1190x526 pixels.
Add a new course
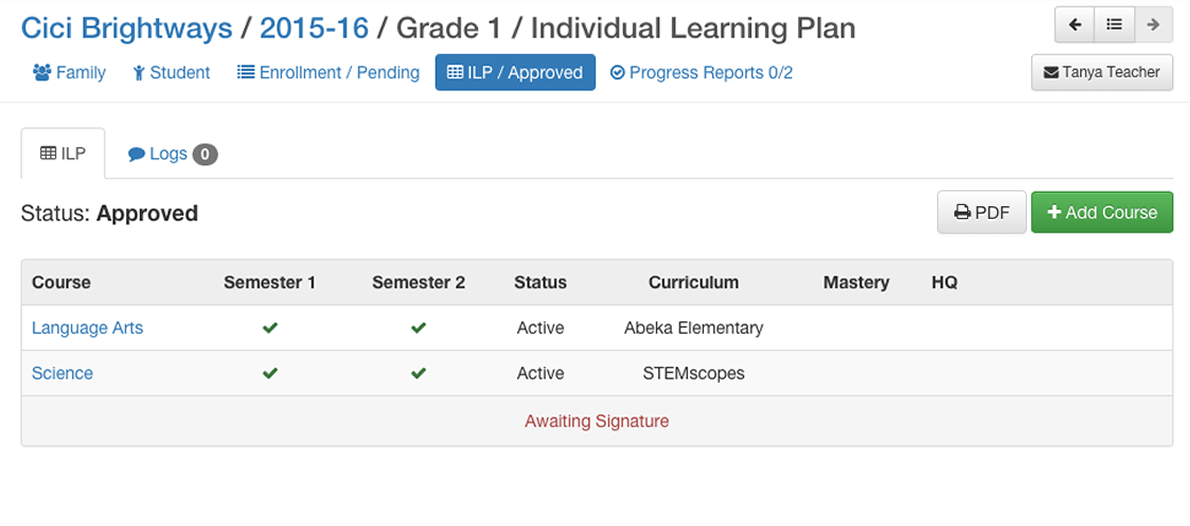[x=1102, y=213]
